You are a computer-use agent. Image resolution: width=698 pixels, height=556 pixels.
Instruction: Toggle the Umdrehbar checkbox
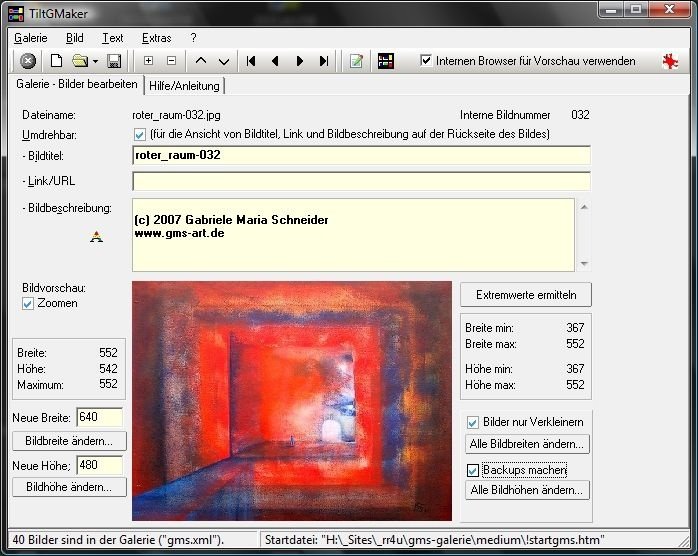(139, 134)
